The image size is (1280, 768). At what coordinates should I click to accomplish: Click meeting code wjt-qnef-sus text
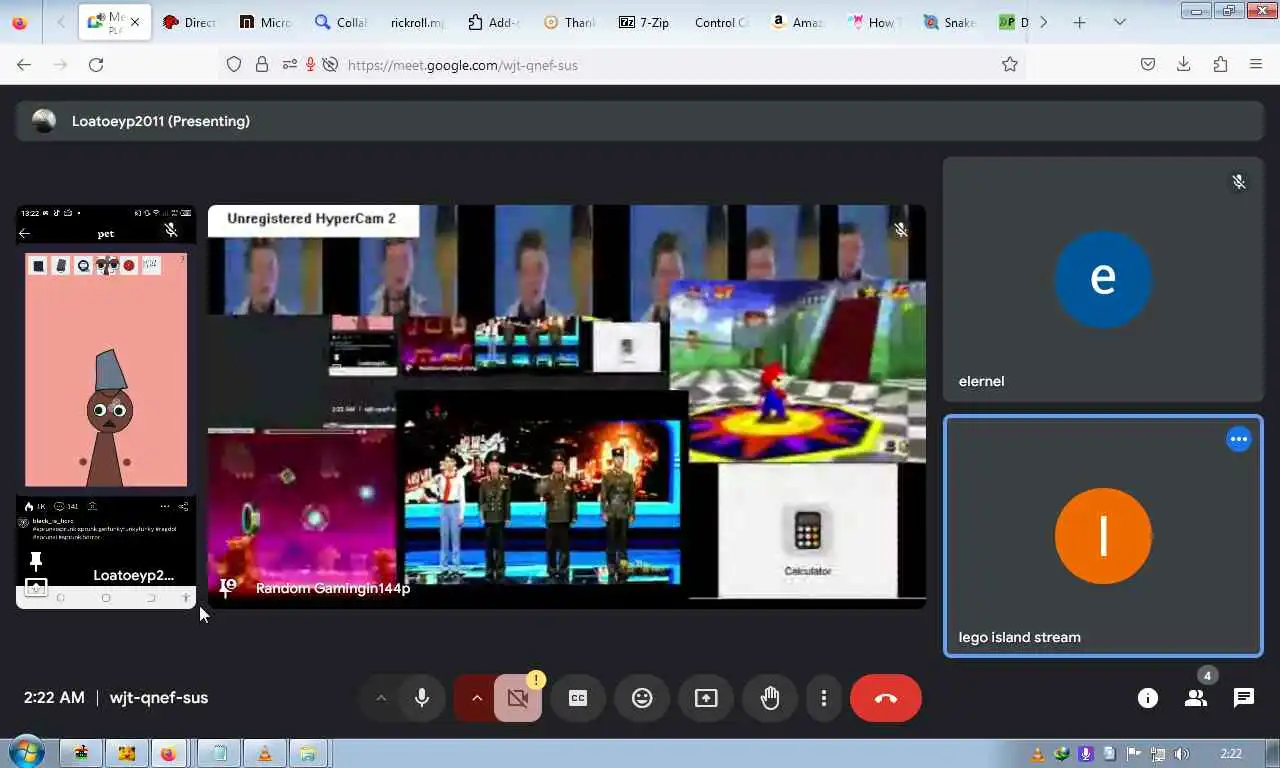pos(159,698)
